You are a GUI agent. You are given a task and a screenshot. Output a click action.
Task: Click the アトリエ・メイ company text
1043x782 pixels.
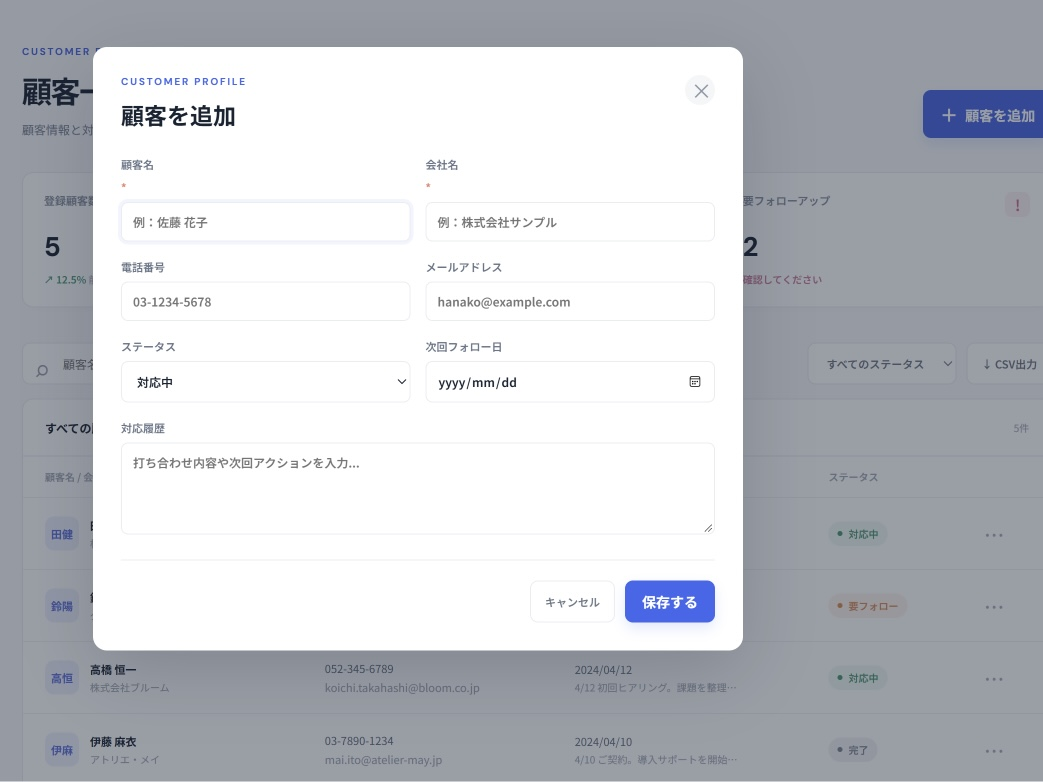click(x=124, y=759)
